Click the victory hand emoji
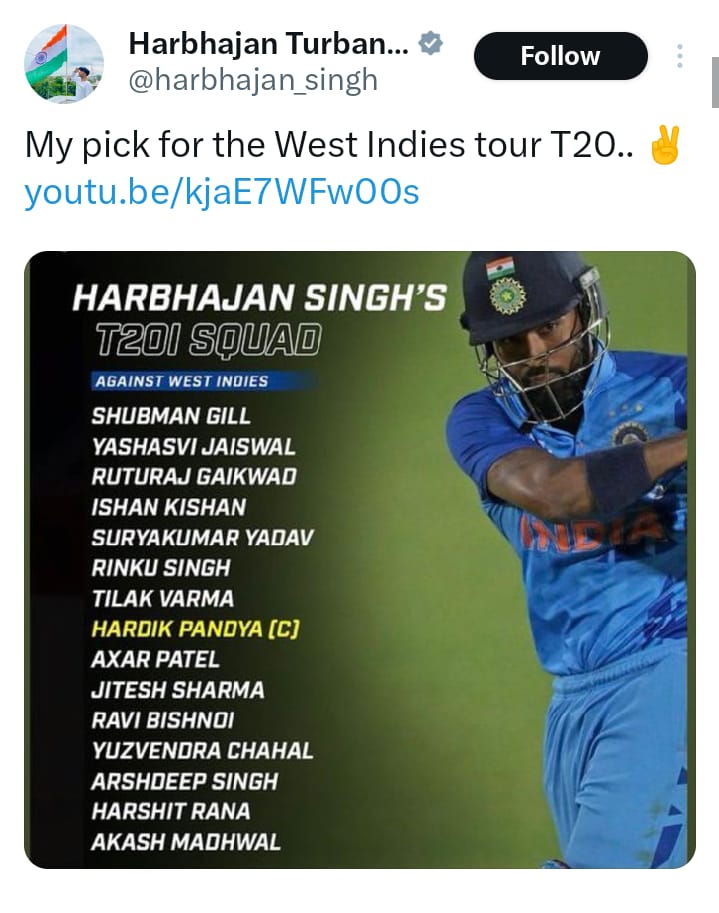 663,147
